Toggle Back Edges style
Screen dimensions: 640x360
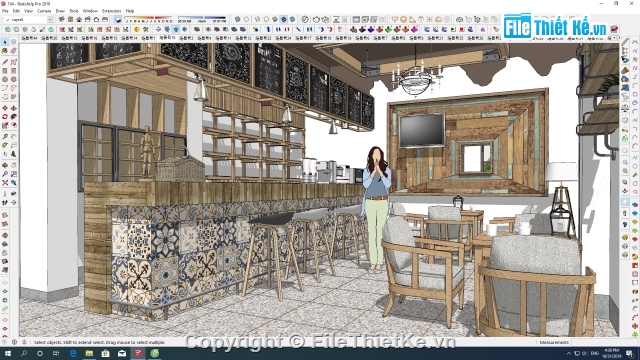[x=246, y=19]
